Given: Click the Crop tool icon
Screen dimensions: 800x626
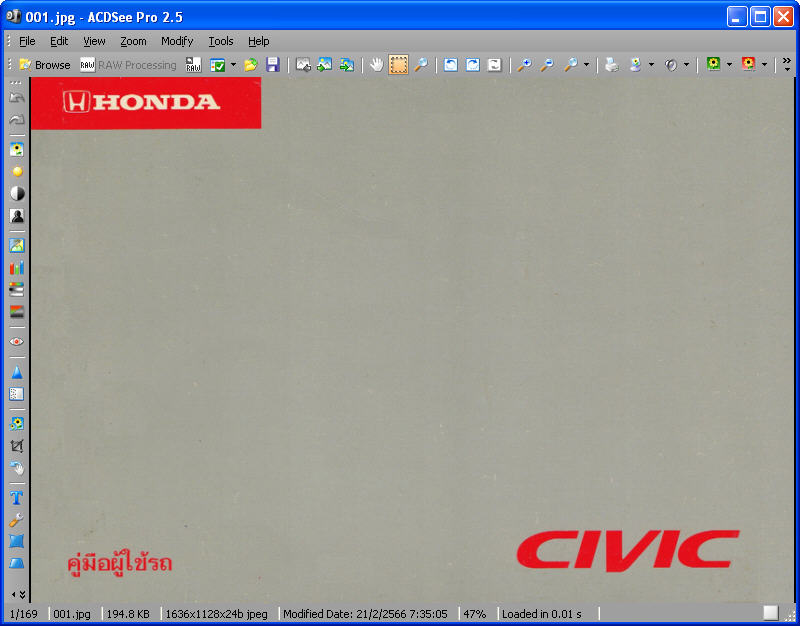Looking at the screenshot, I should coord(17,446).
